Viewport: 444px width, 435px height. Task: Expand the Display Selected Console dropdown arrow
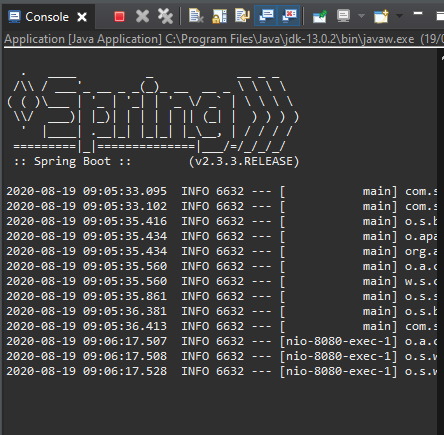361,16
